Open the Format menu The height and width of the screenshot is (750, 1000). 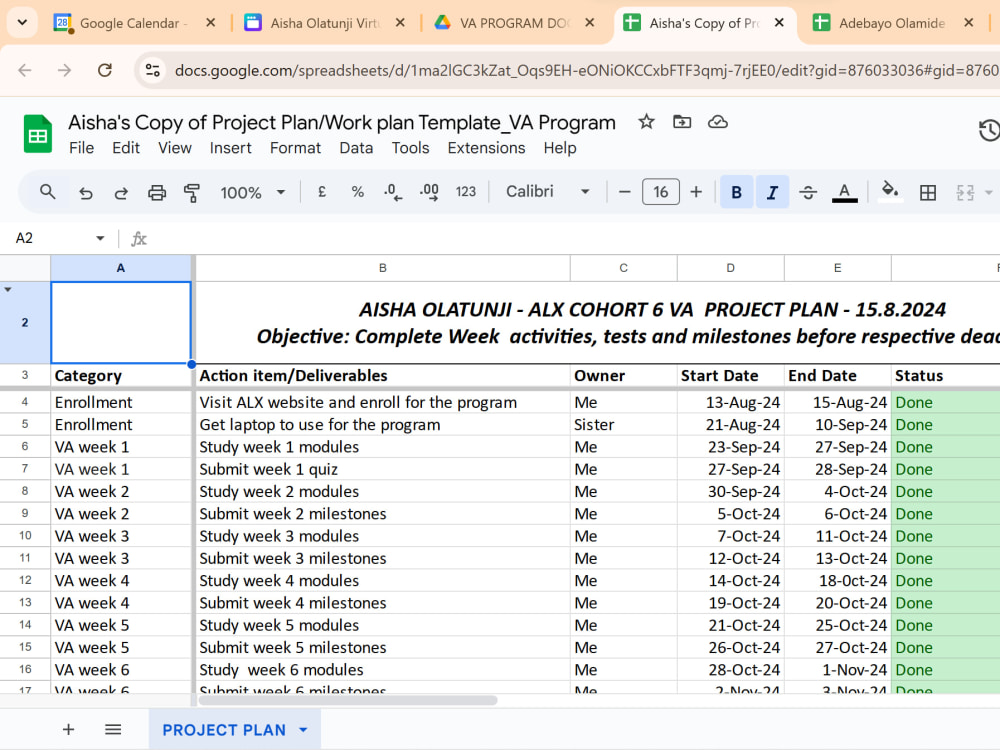[x=295, y=148]
